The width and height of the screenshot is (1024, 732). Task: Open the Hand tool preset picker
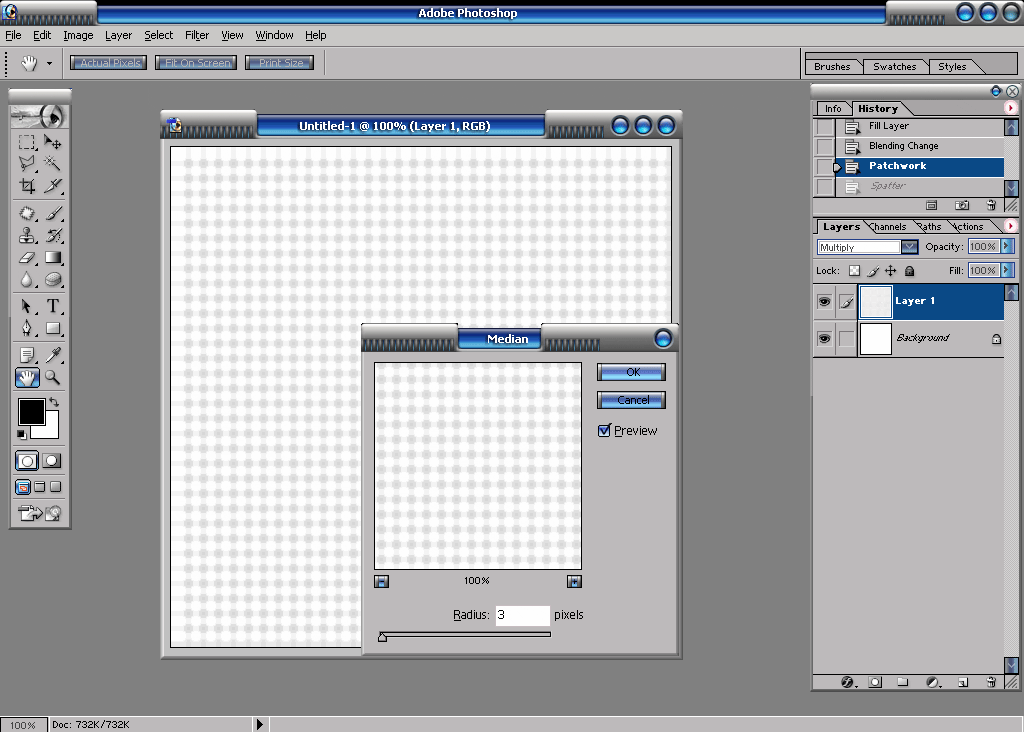point(49,63)
